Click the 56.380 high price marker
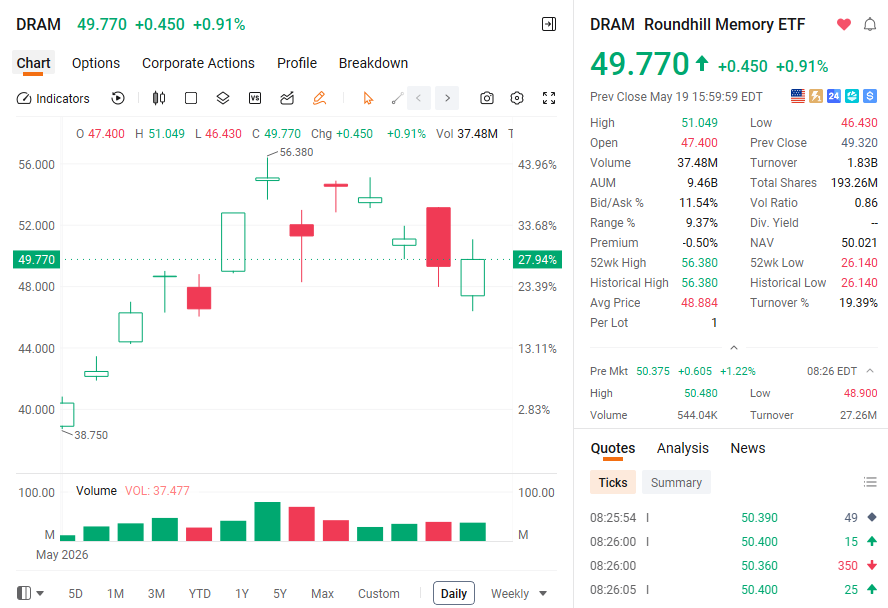This screenshot has height=608, width=888. click(x=296, y=152)
